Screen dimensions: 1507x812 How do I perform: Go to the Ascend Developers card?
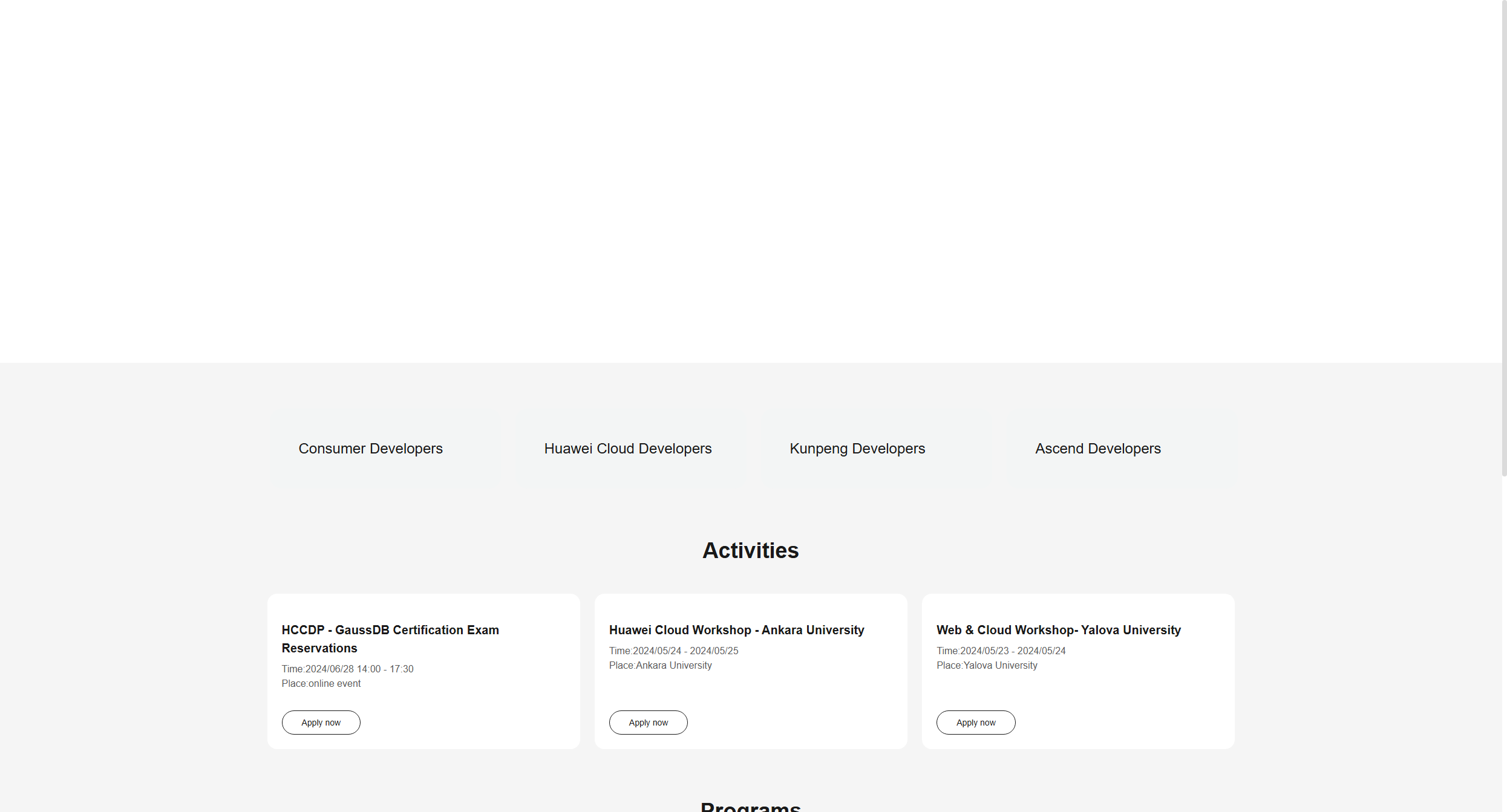1121,449
